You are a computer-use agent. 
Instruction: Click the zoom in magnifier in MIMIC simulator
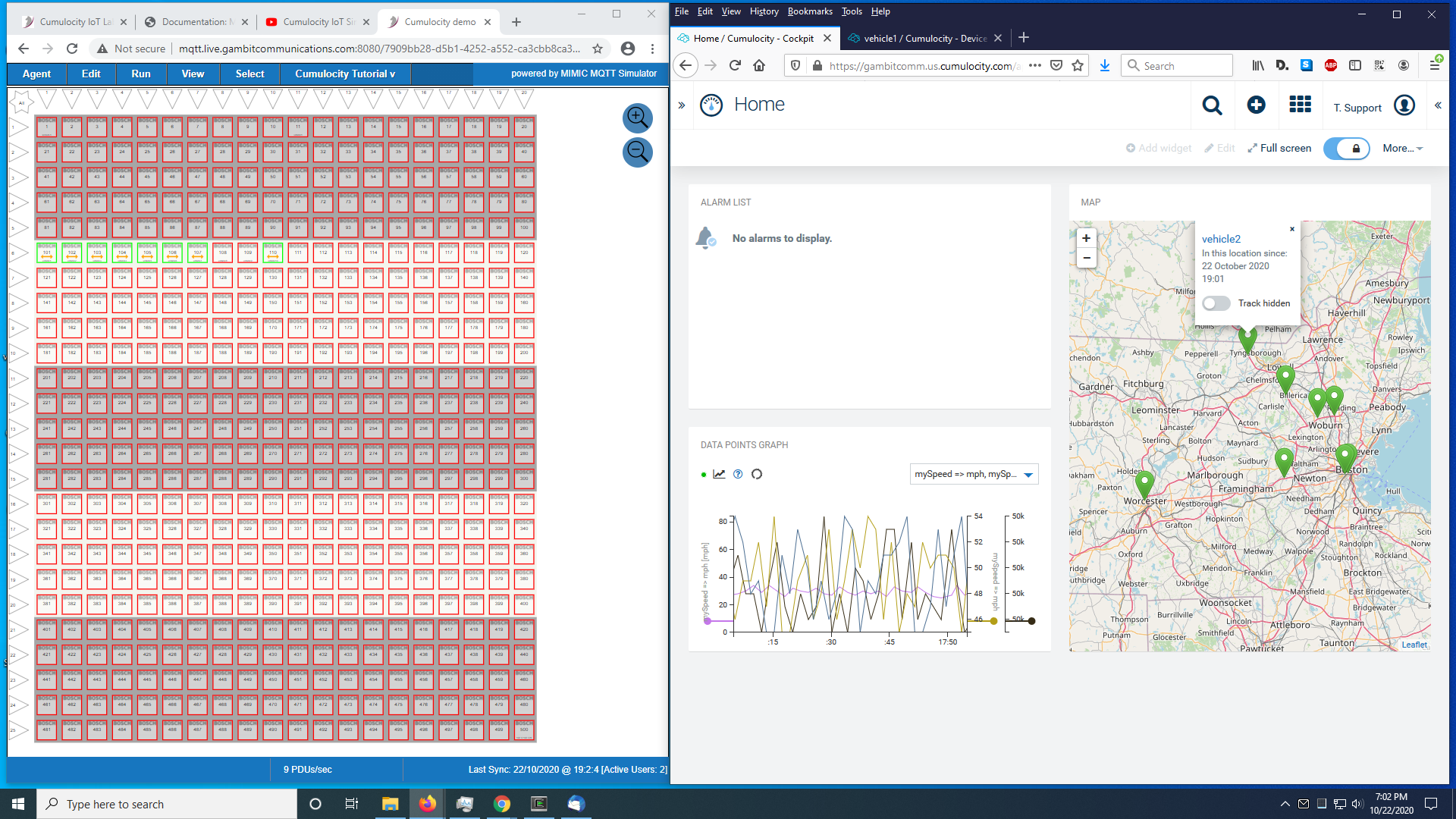coord(637,118)
